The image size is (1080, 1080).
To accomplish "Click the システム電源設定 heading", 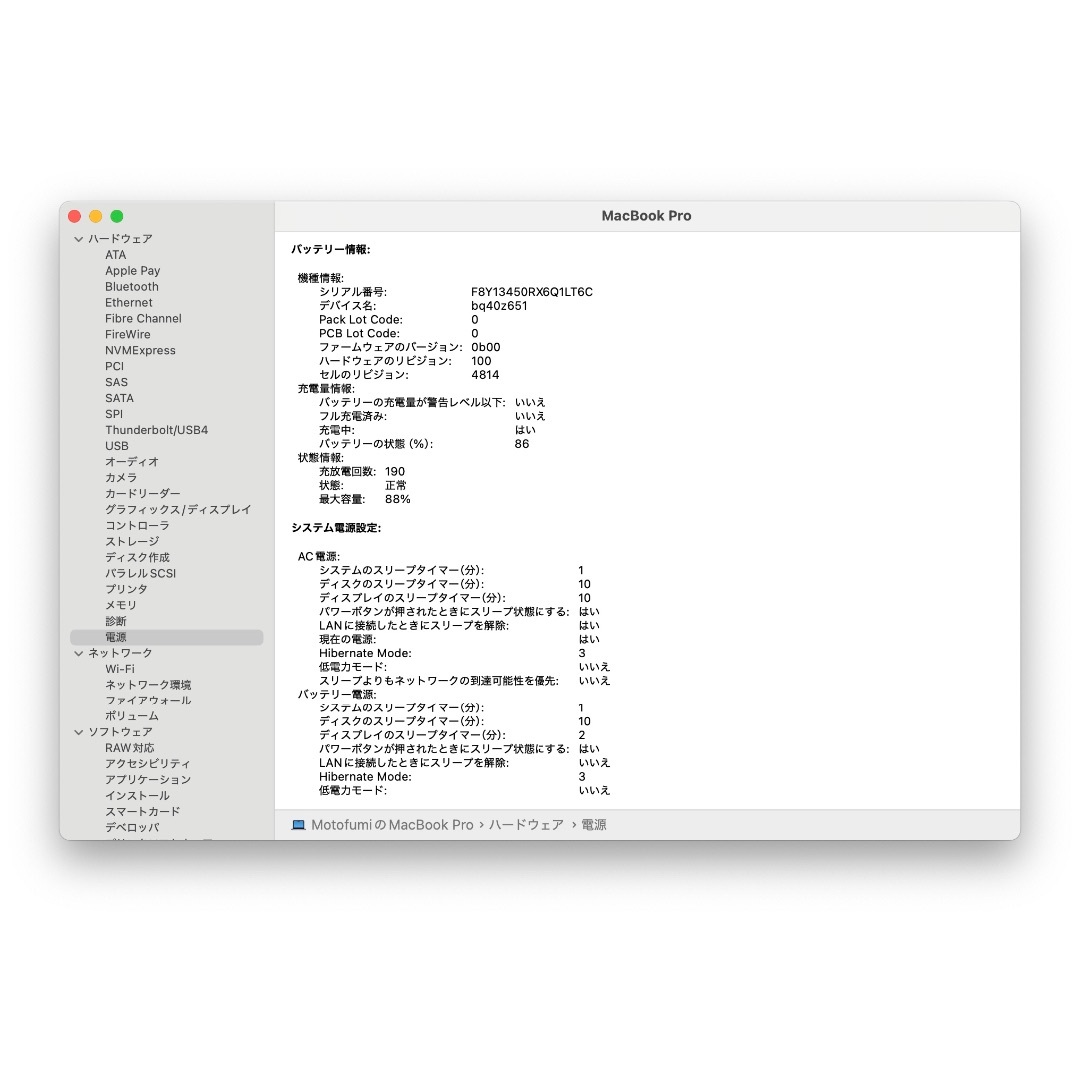I will 336,528.
